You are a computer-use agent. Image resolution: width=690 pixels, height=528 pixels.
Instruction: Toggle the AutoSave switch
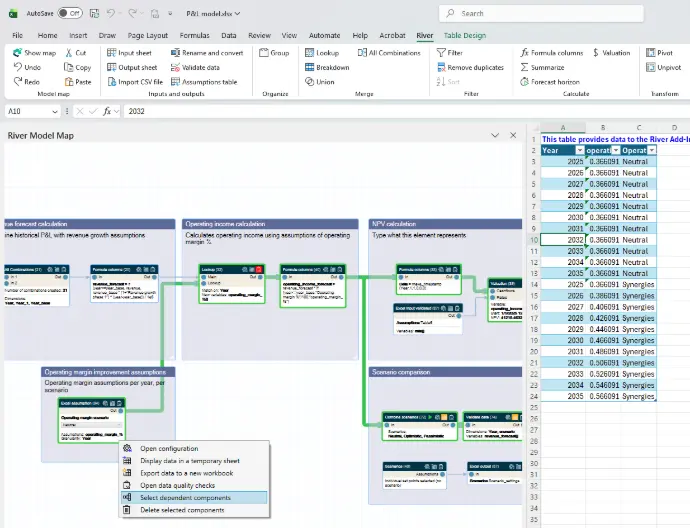(x=70, y=13)
